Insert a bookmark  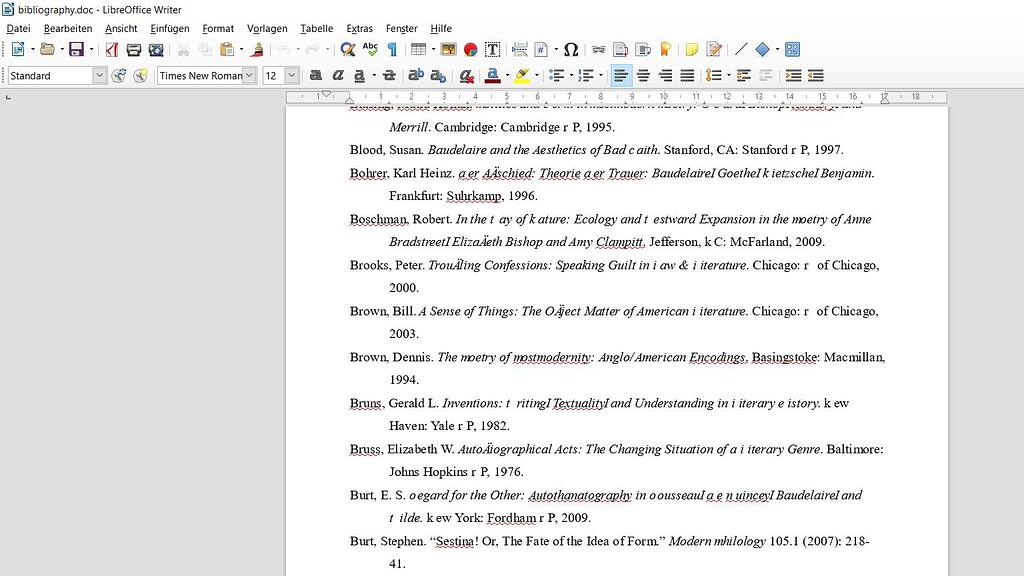pyautogui.click(x=666, y=48)
